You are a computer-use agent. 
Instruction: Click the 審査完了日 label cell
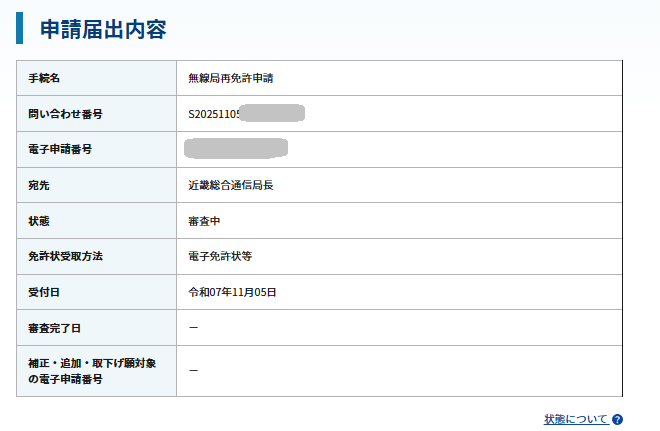[53, 328]
